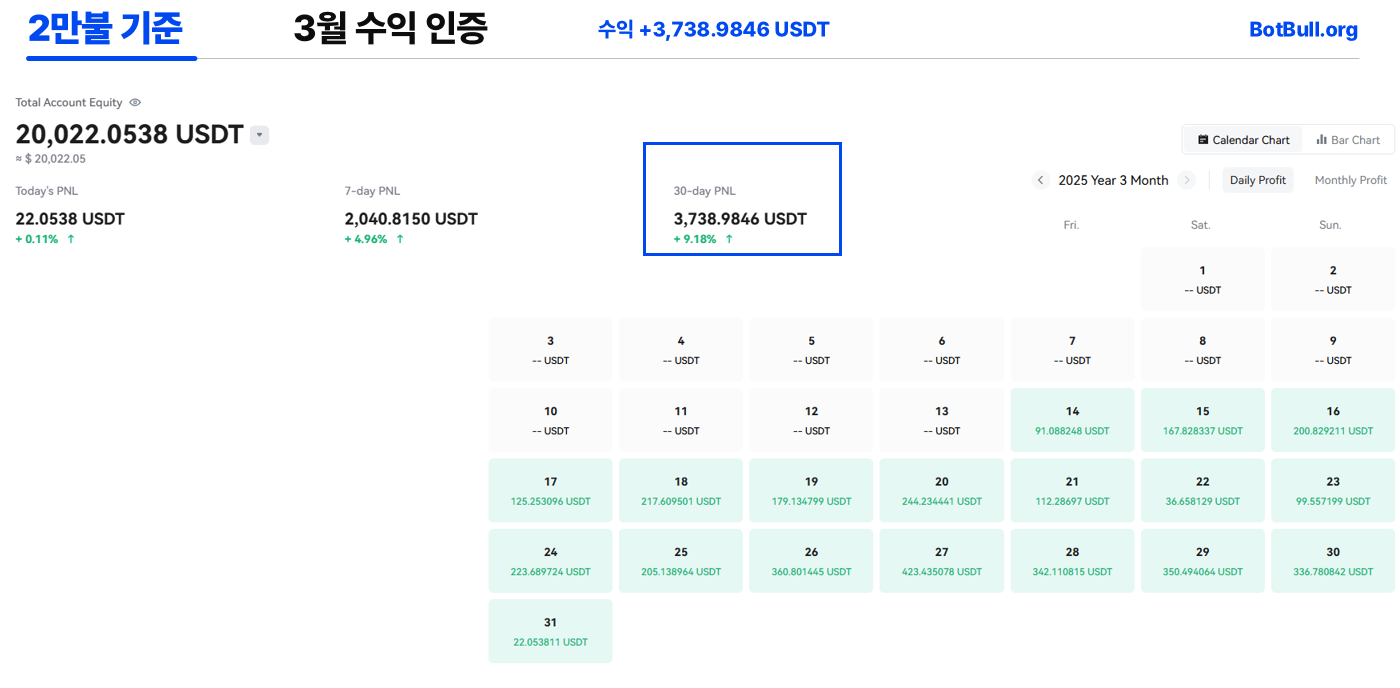Go to next month arrow
Image resolution: width=1400 pixels, height=688 pixels.
point(1187,180)
